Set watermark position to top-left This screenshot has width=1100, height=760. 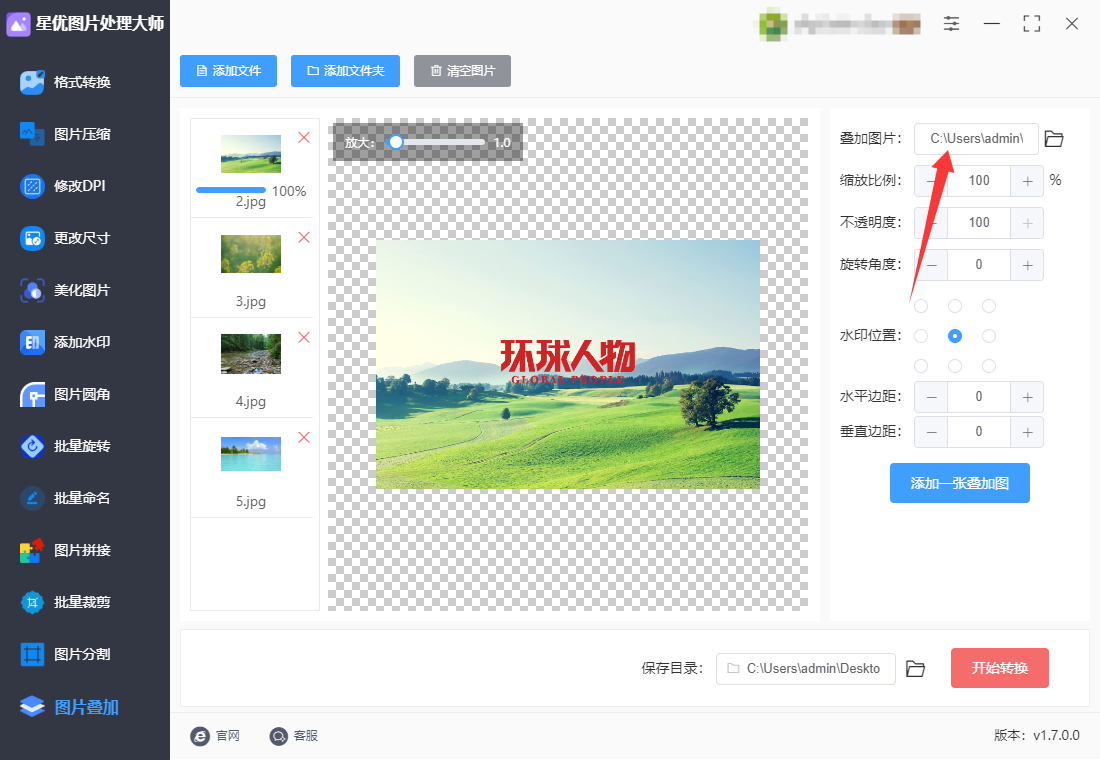(921, 306)
